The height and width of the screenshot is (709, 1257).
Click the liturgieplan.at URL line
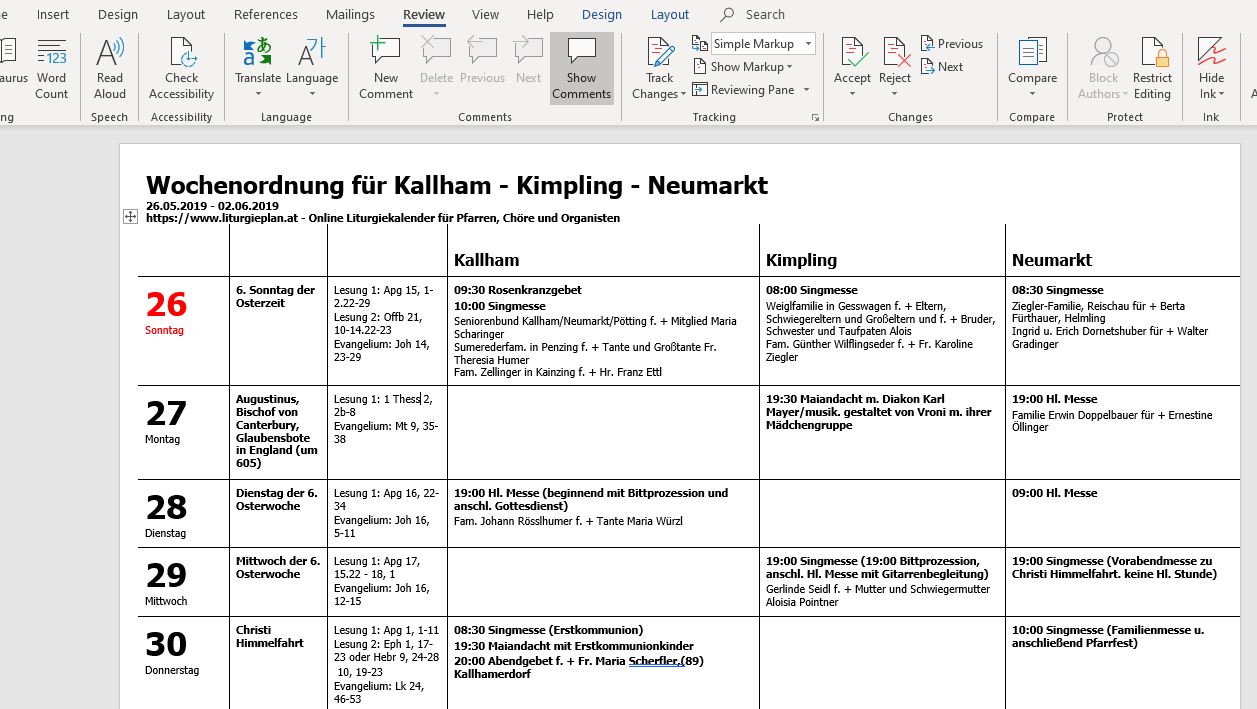pyautogui.click(x=383, y=218)
